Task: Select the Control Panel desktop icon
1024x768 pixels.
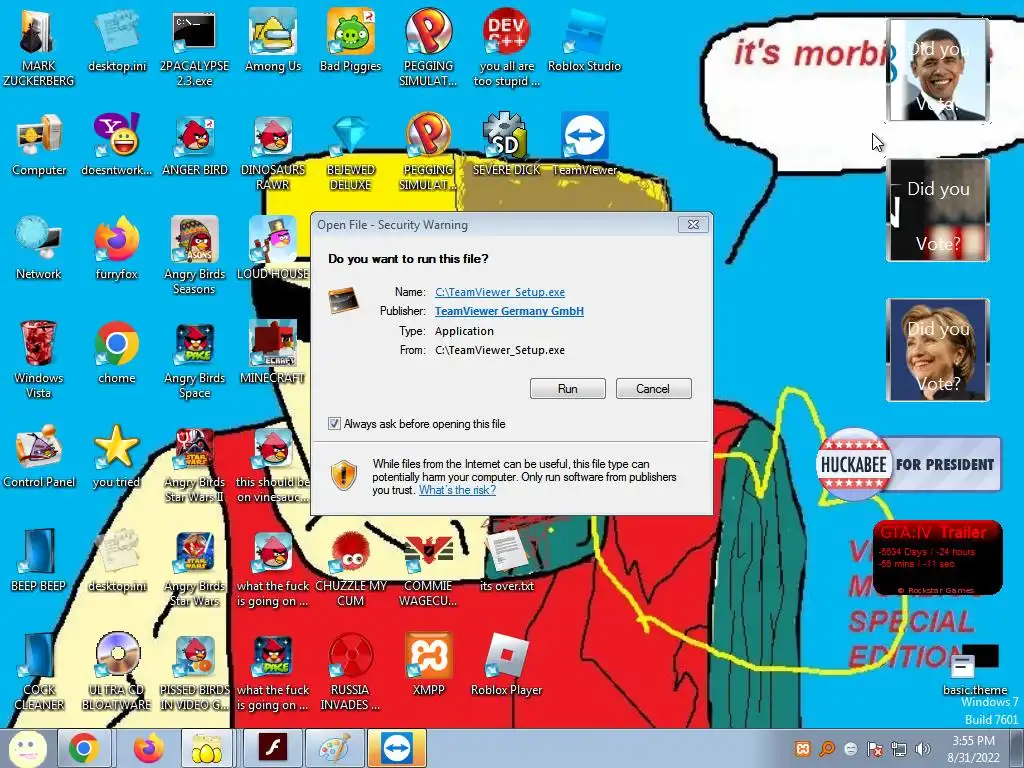Action: pyautogui.click(x=39, y=456)
